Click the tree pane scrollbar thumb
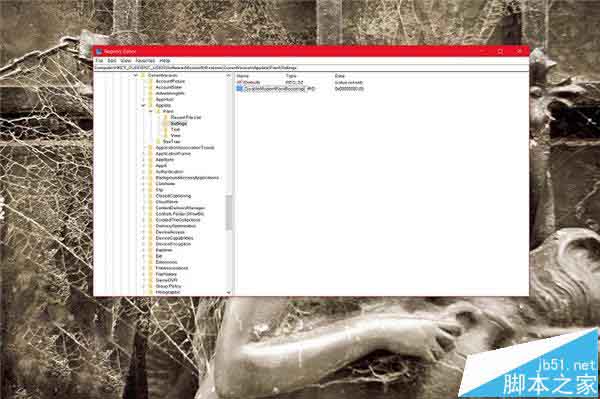600x399 pixels. coord(229,212)
